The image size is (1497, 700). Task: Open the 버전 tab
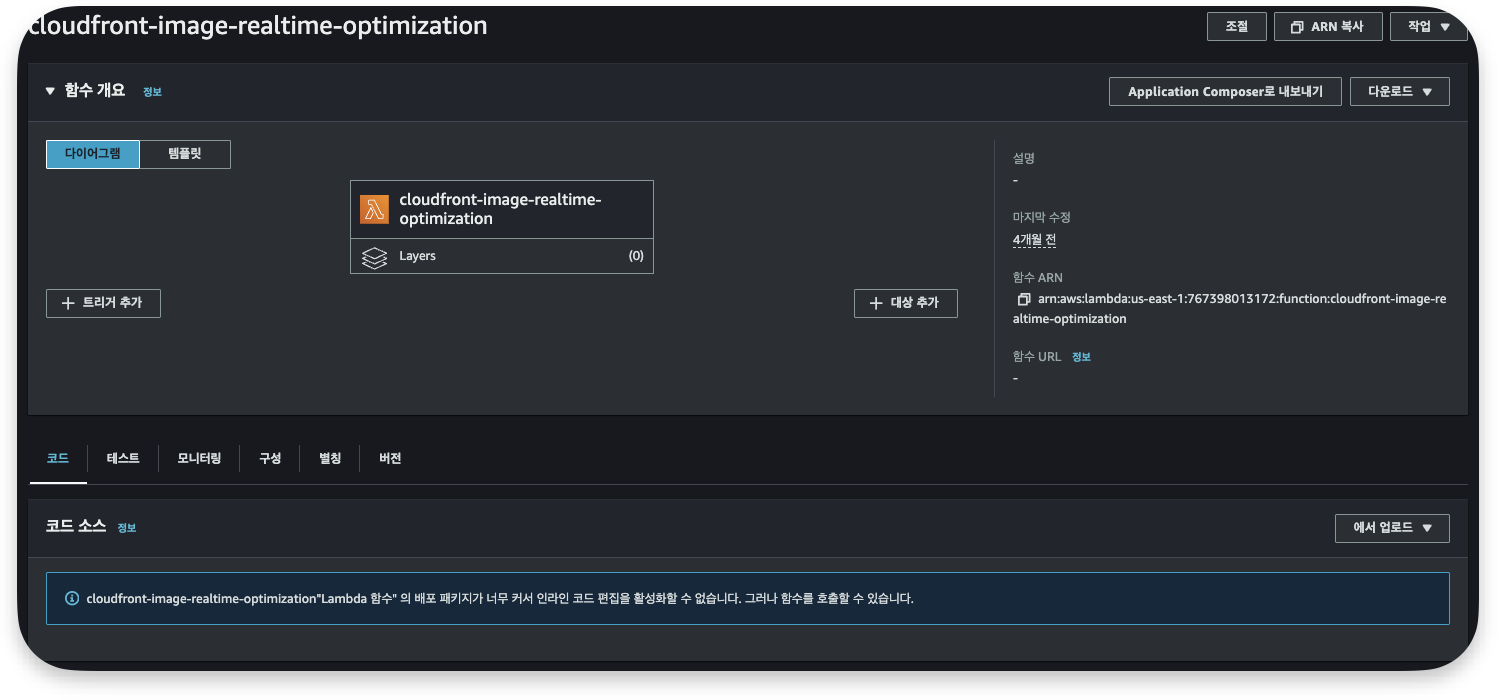coord(390,459)
